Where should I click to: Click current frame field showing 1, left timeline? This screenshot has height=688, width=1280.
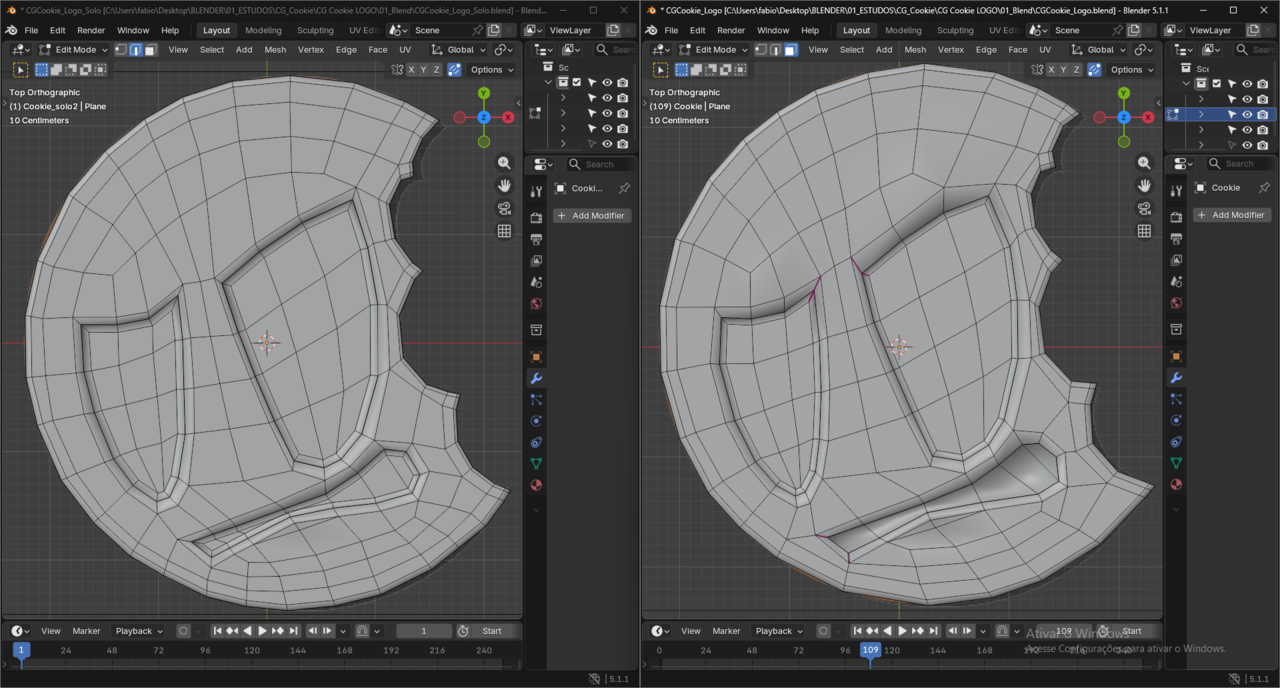(x=423, y=631)
